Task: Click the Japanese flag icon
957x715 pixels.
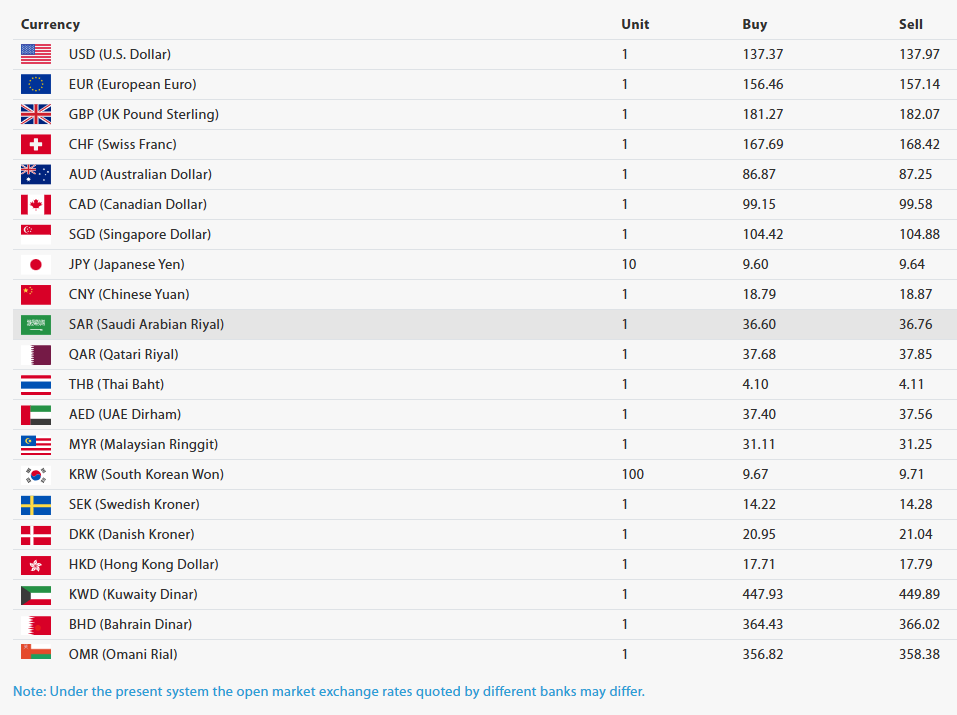Action: [x=35, y=264]
